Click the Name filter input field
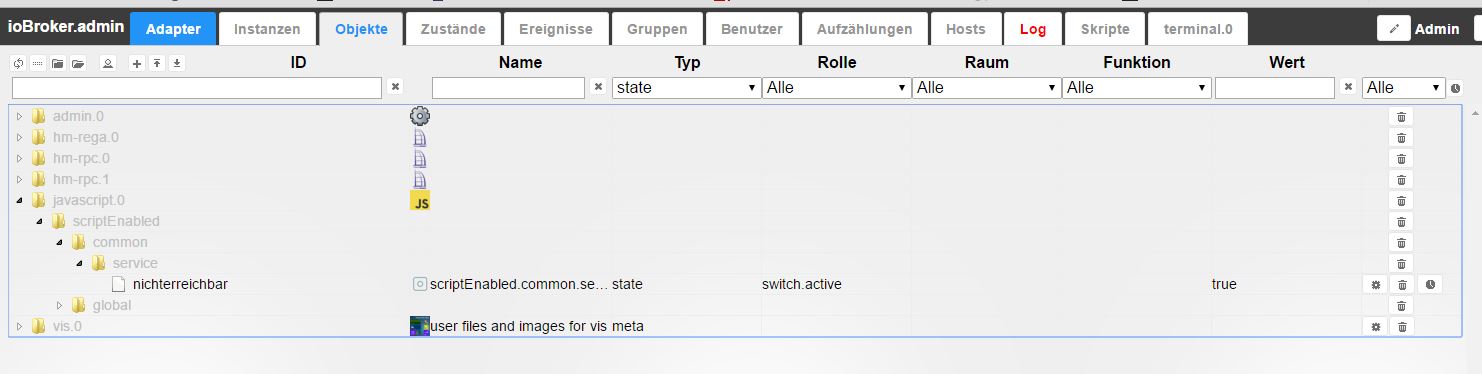1482x374 pixels. click(x=508, y=88)
